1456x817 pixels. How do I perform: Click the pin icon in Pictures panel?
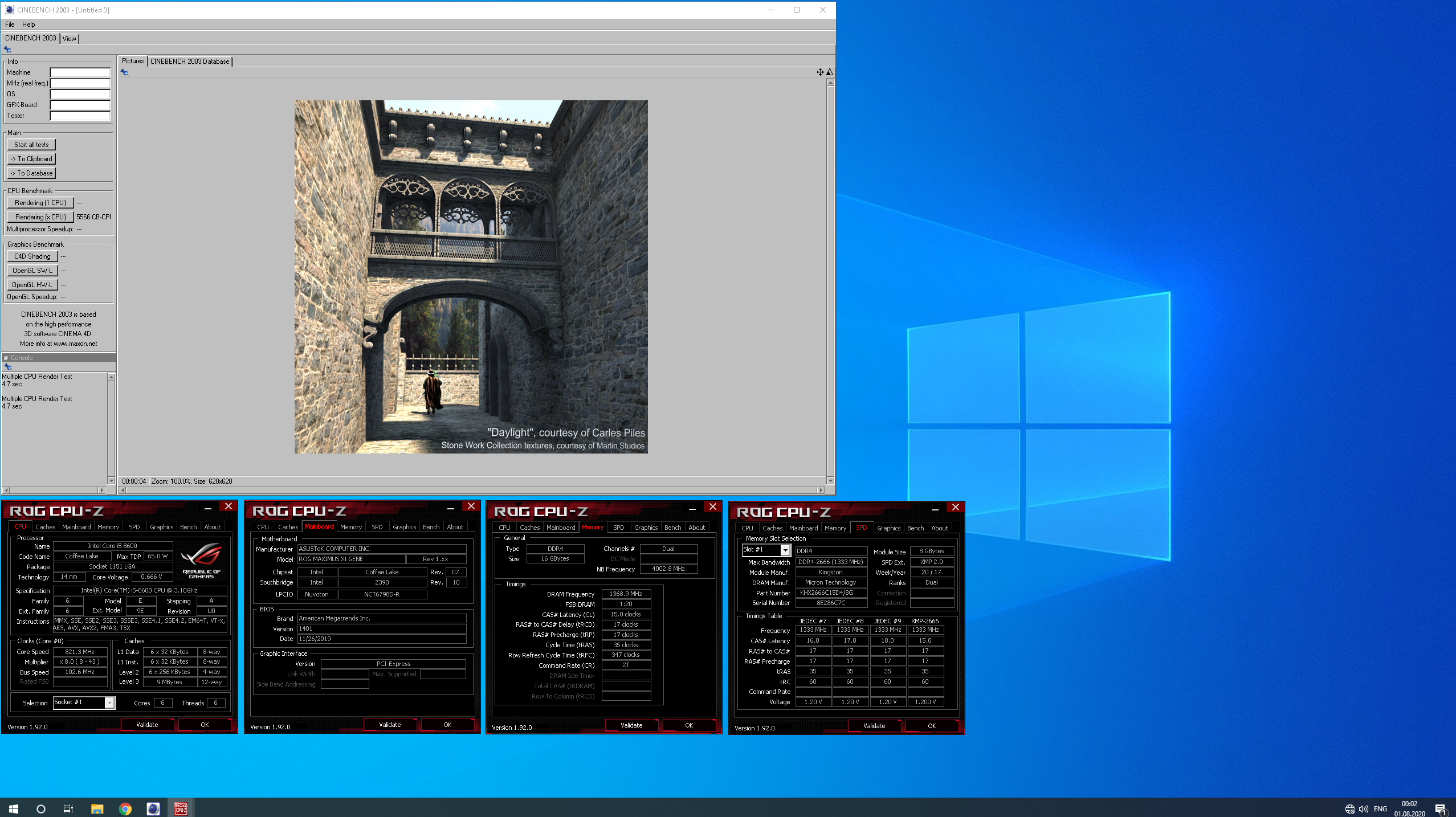124,72
